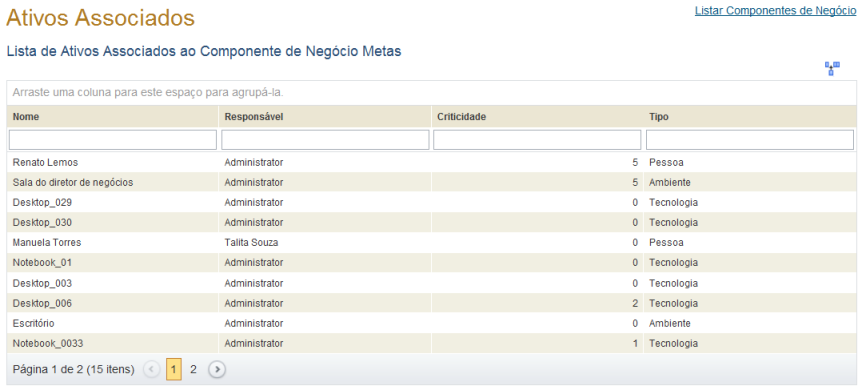862x390 pixels.
Task: Select the Renato Lemos row
Action: (432, 163)
